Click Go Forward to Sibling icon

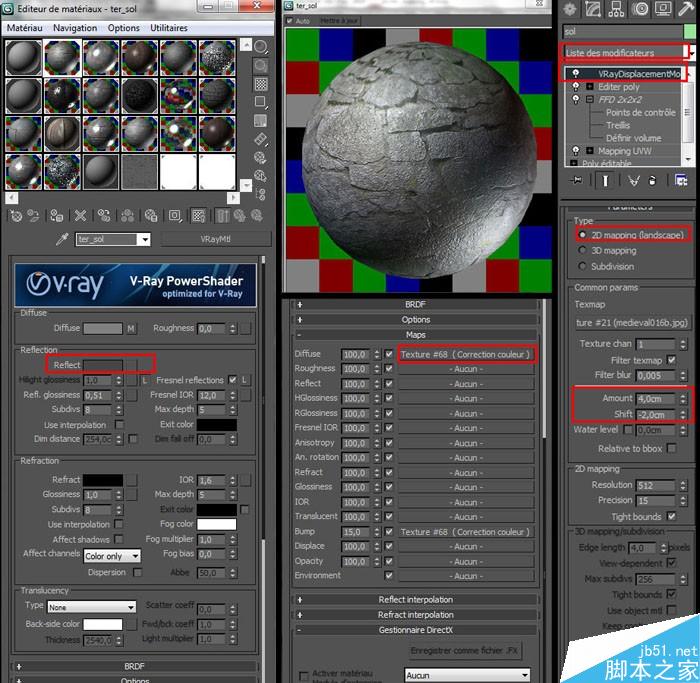pyautogui.click(x=257, y=217)
